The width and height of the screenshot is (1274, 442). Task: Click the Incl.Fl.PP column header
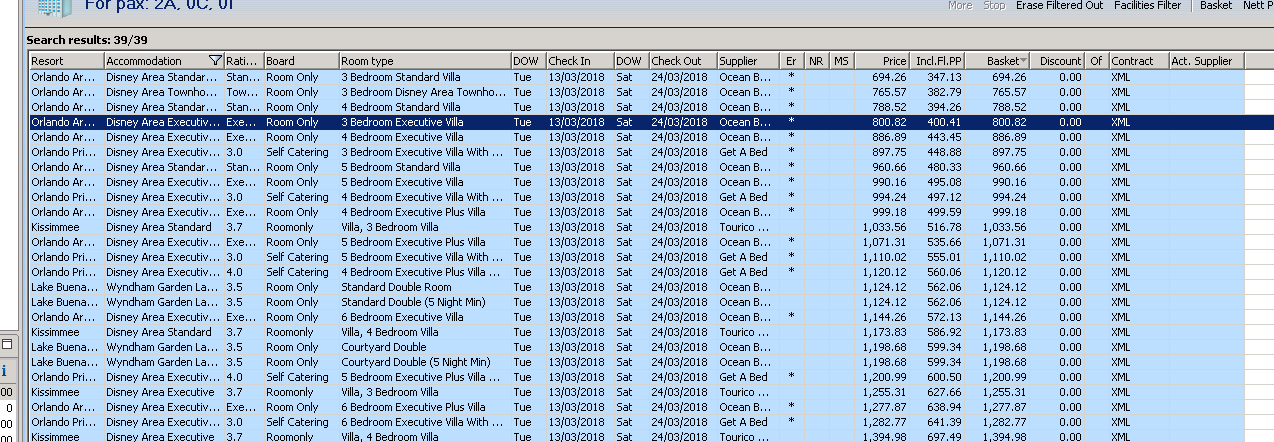click(x=938, y=62)
